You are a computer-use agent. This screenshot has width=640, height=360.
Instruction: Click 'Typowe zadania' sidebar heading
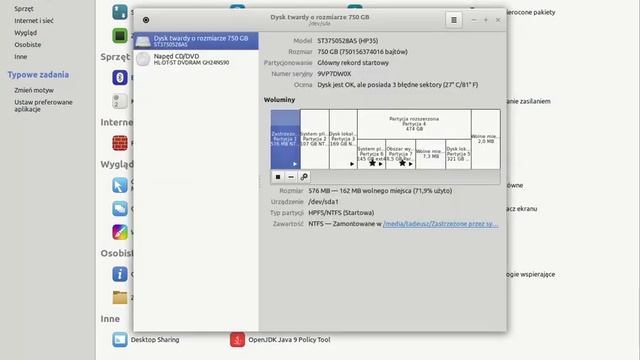(38, 75)
